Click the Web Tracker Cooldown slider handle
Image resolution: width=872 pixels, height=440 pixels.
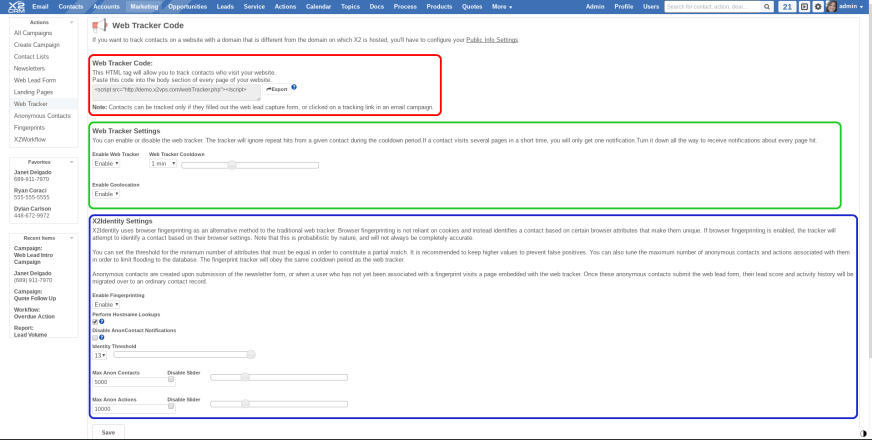232,165
